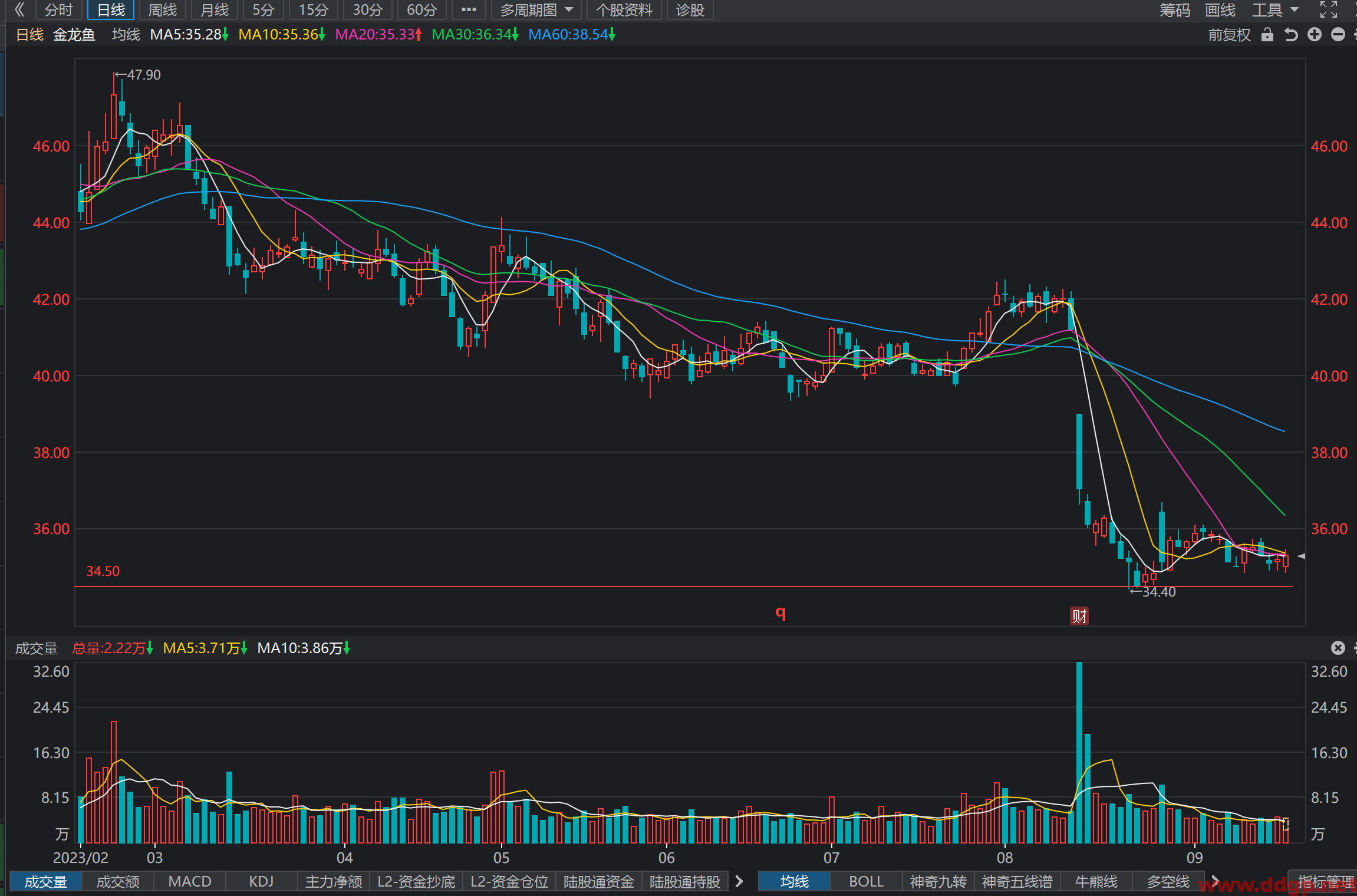1357x896 pixels.
Task: Click current price arrow on right axis
Action: (x=1302, y=556)
